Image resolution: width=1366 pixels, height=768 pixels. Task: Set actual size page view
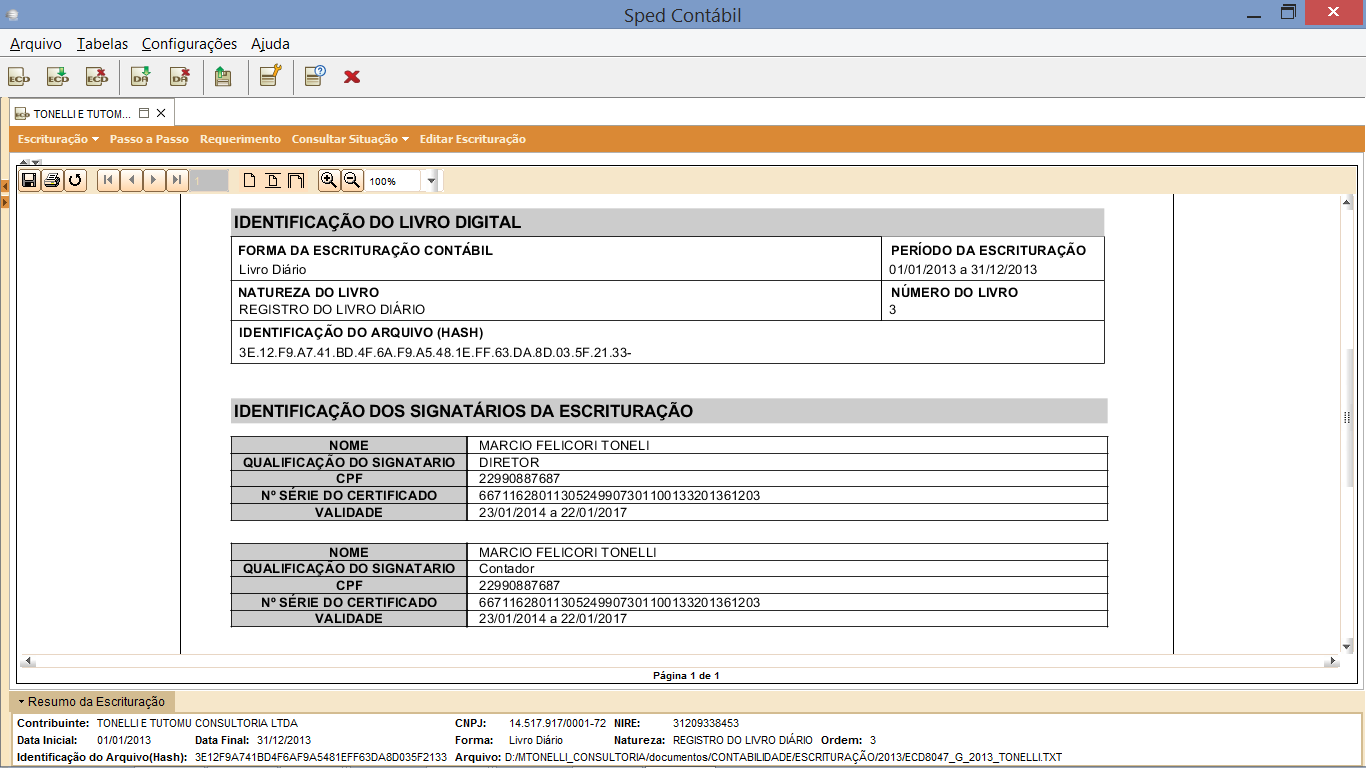coord(250,180)
